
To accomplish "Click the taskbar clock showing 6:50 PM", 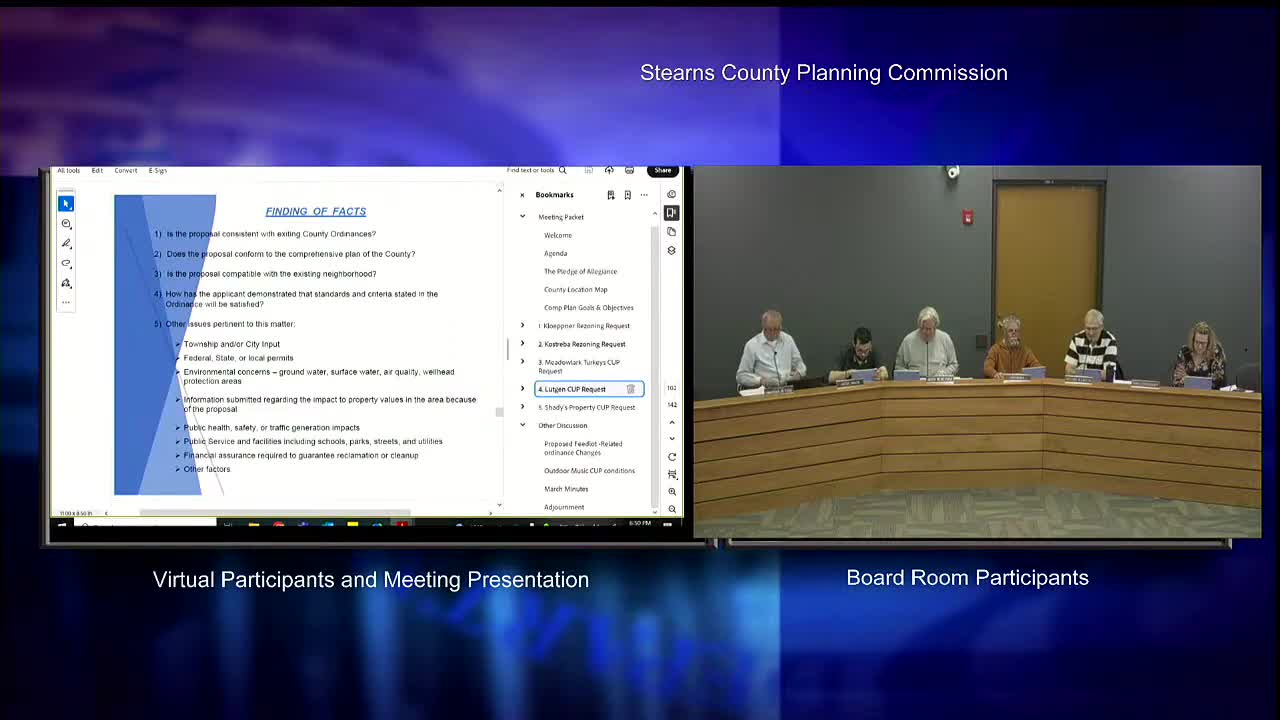I will pos(640,523).
